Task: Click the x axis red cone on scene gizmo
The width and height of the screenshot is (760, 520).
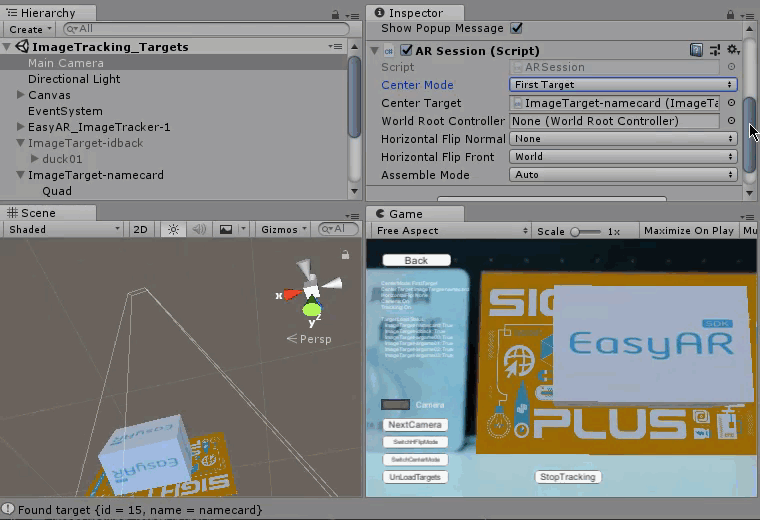Action: point(291,294)
